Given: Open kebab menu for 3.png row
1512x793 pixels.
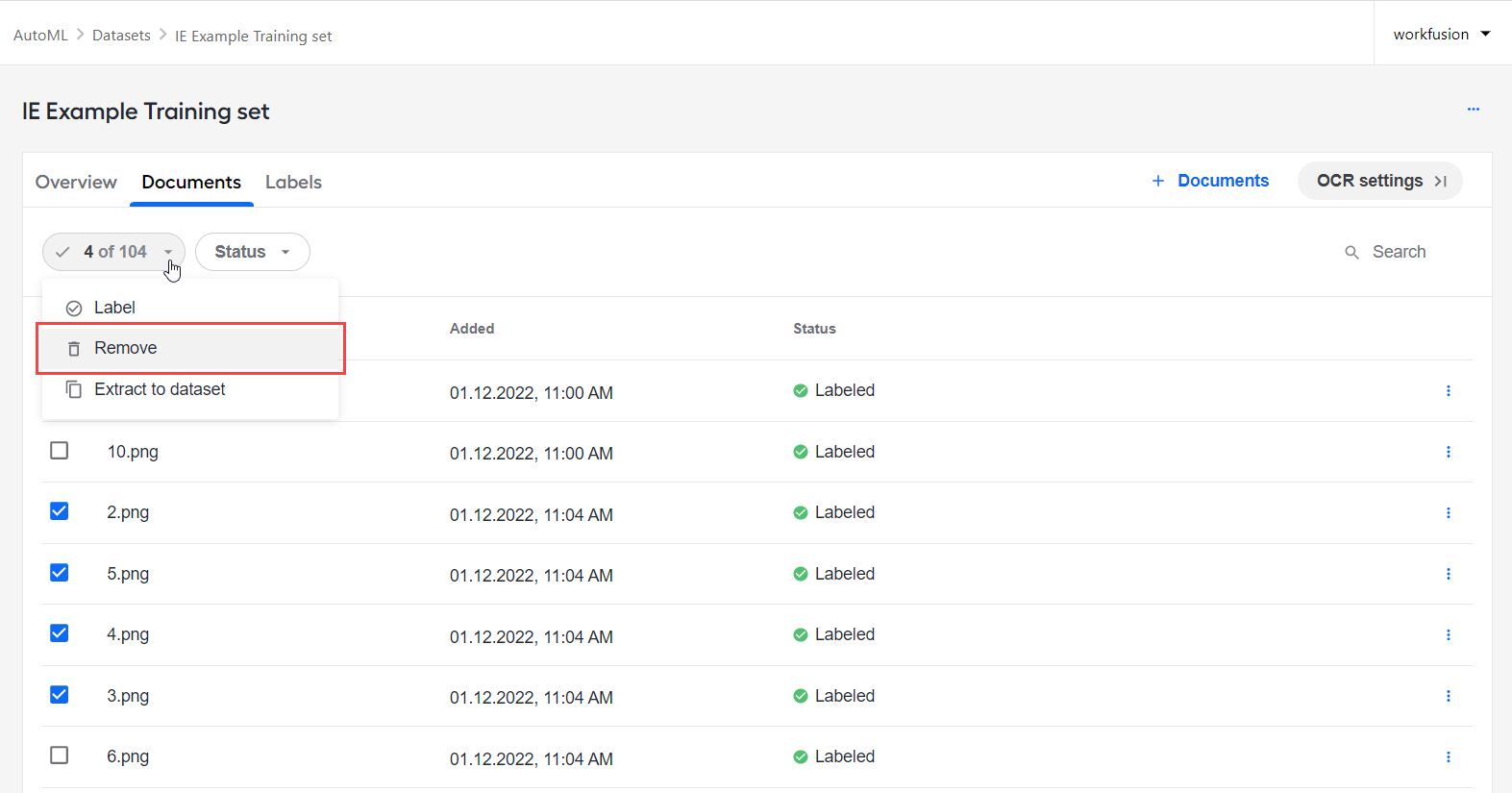Looking at the screenshot, I should click(x=1448, y=696).
